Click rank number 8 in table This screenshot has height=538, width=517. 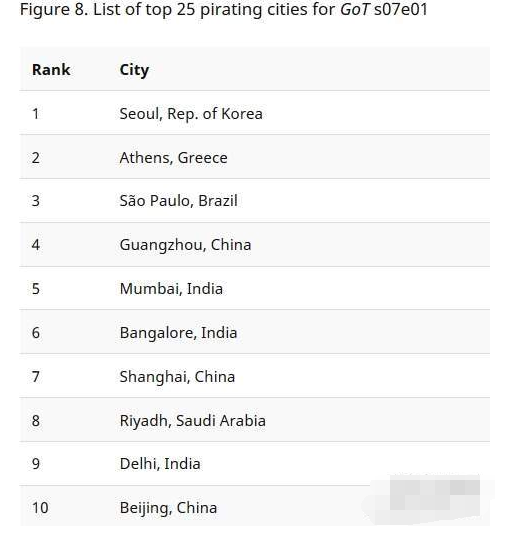pyautogui.click(x=36, y=421)
